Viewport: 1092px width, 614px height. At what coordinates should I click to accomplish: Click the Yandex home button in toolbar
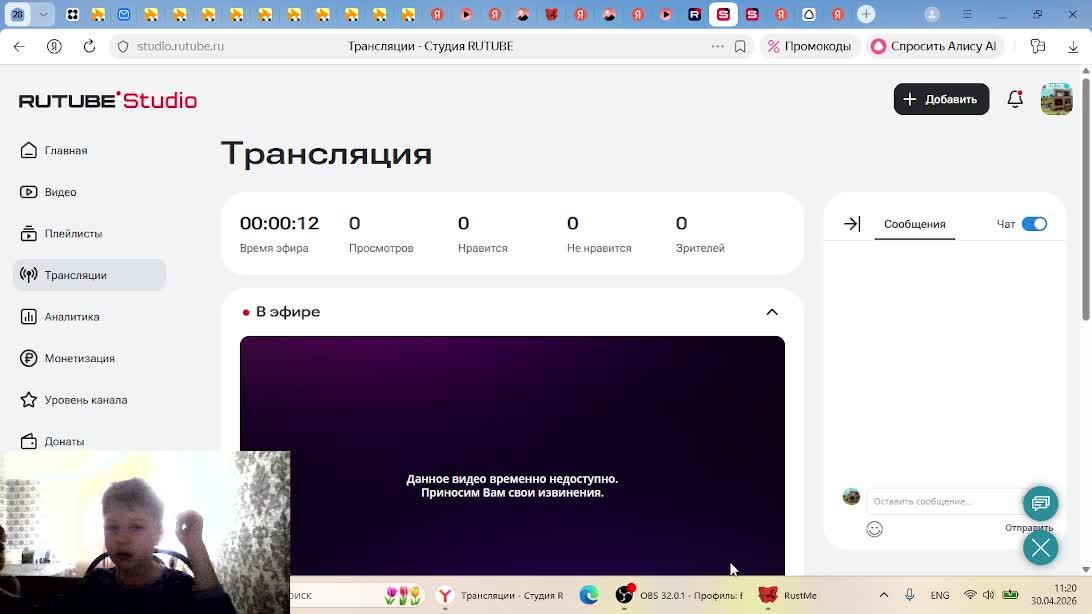pos(54,46)
